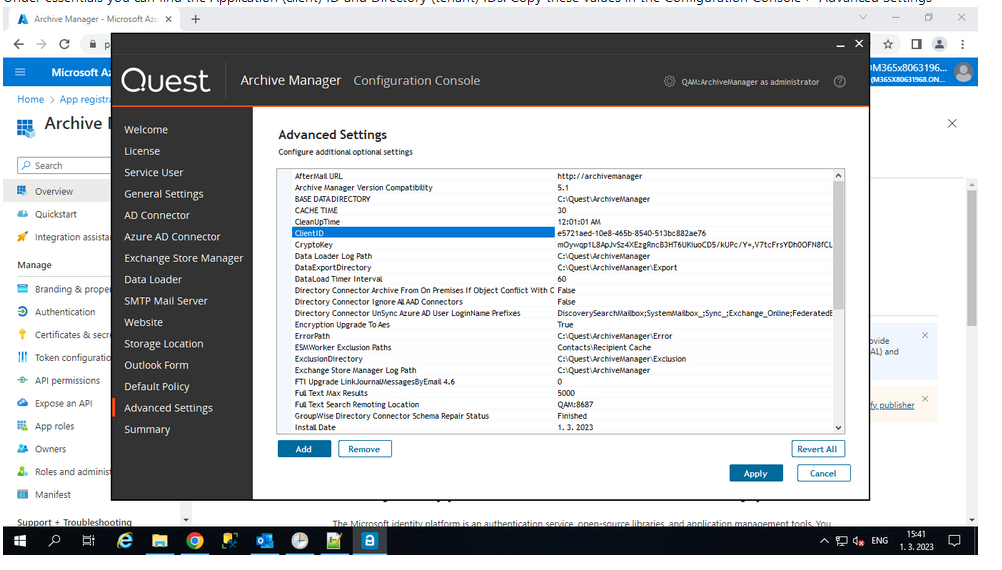
Task: Reload the Chrome page
Action: tap(65, 44)
